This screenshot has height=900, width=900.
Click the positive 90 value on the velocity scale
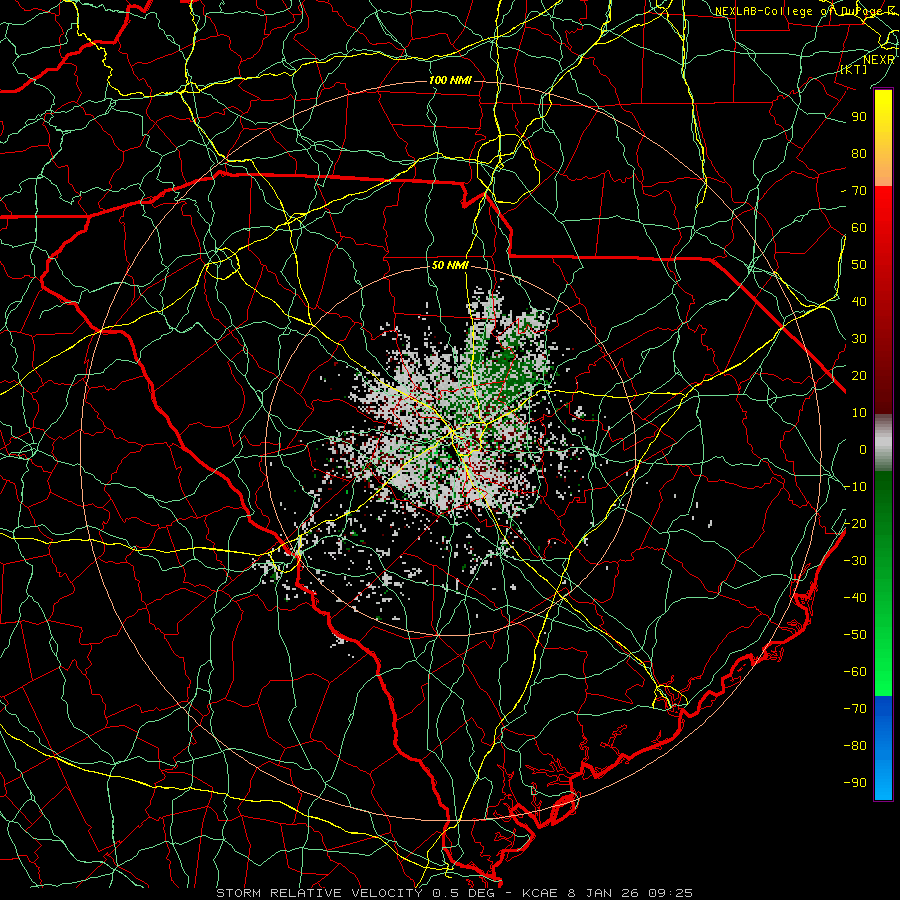pyautogui.click(x=859, y=117)
